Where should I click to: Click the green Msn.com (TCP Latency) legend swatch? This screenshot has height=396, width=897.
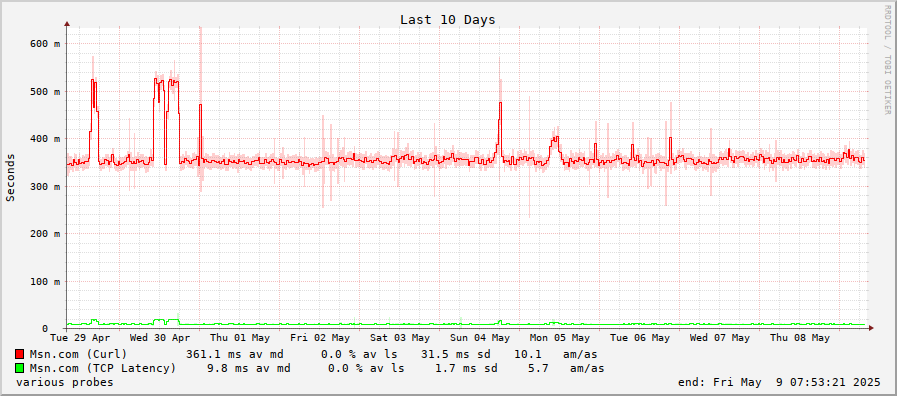click(20, 368)
